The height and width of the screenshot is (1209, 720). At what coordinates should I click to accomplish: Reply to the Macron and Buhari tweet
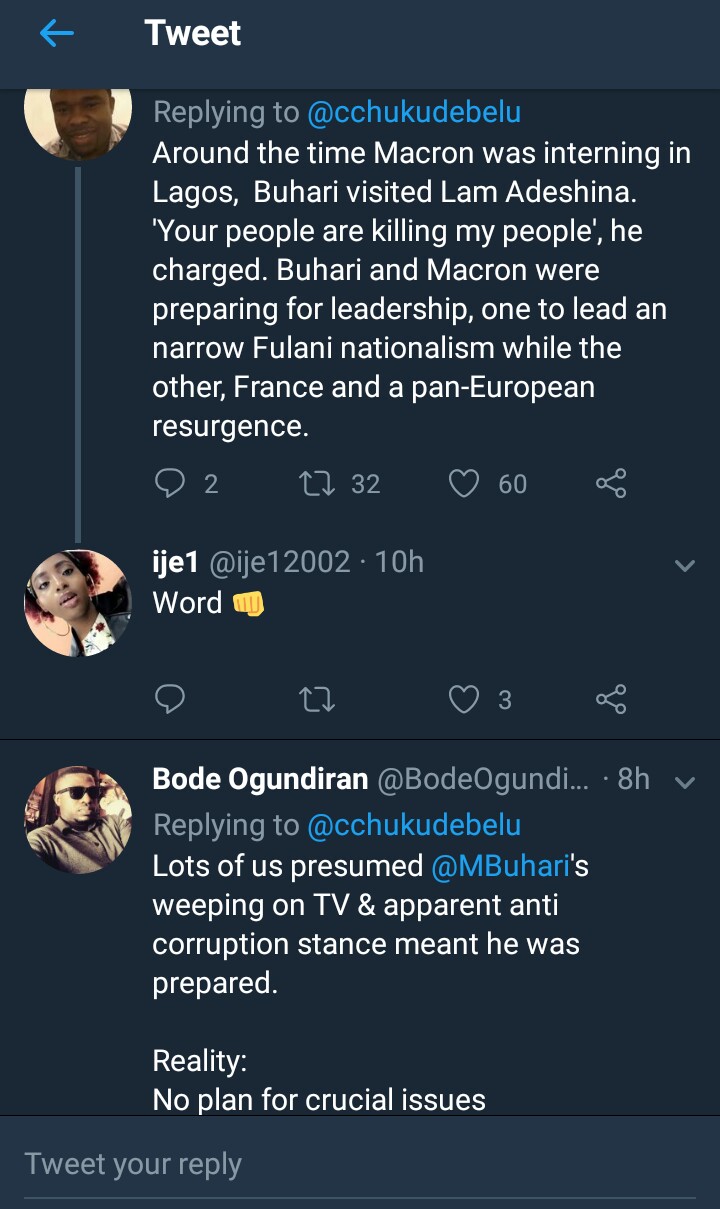(x=171, y=484)
